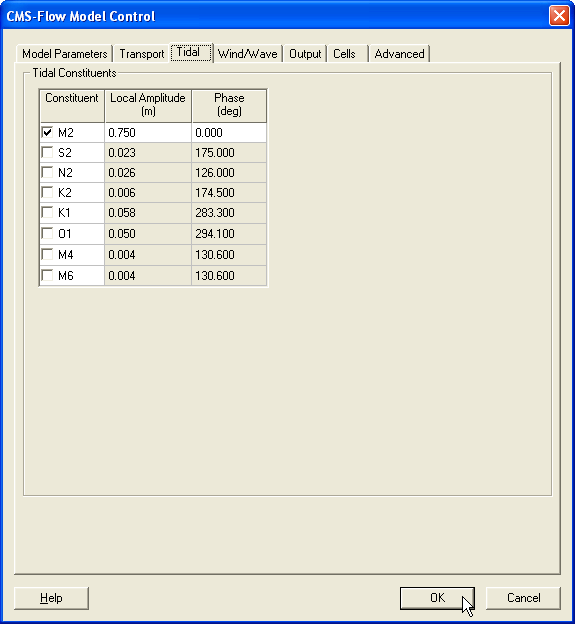This screenshot has width=575, height=624.
Task: Edit the M2 local amplitude field
Action: click(148, 133)
